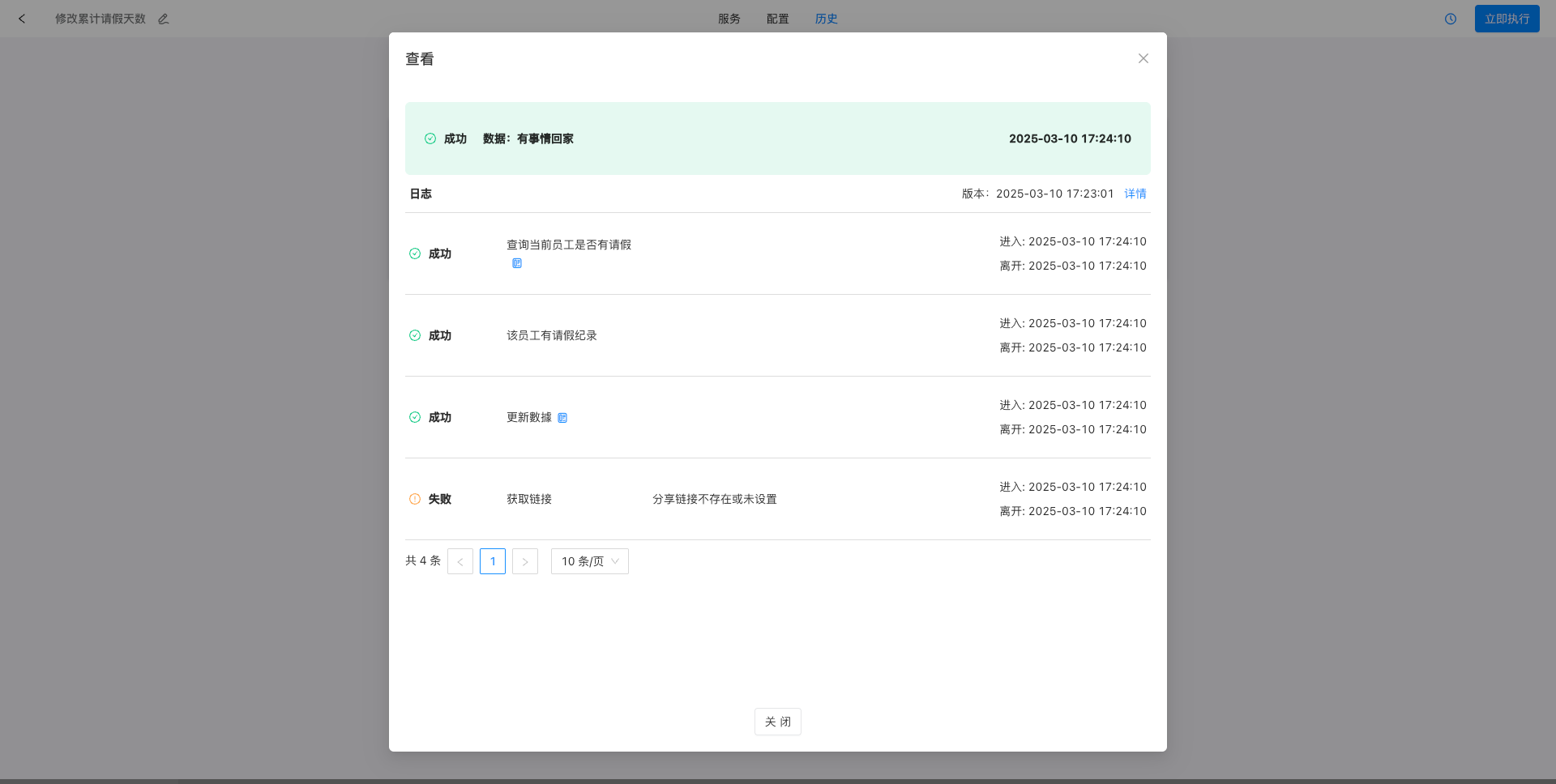This screenshot has width=1556, height=784.
Task: Open the log icon under 查询当前员工是否有请假
Action: pos(516,263)
